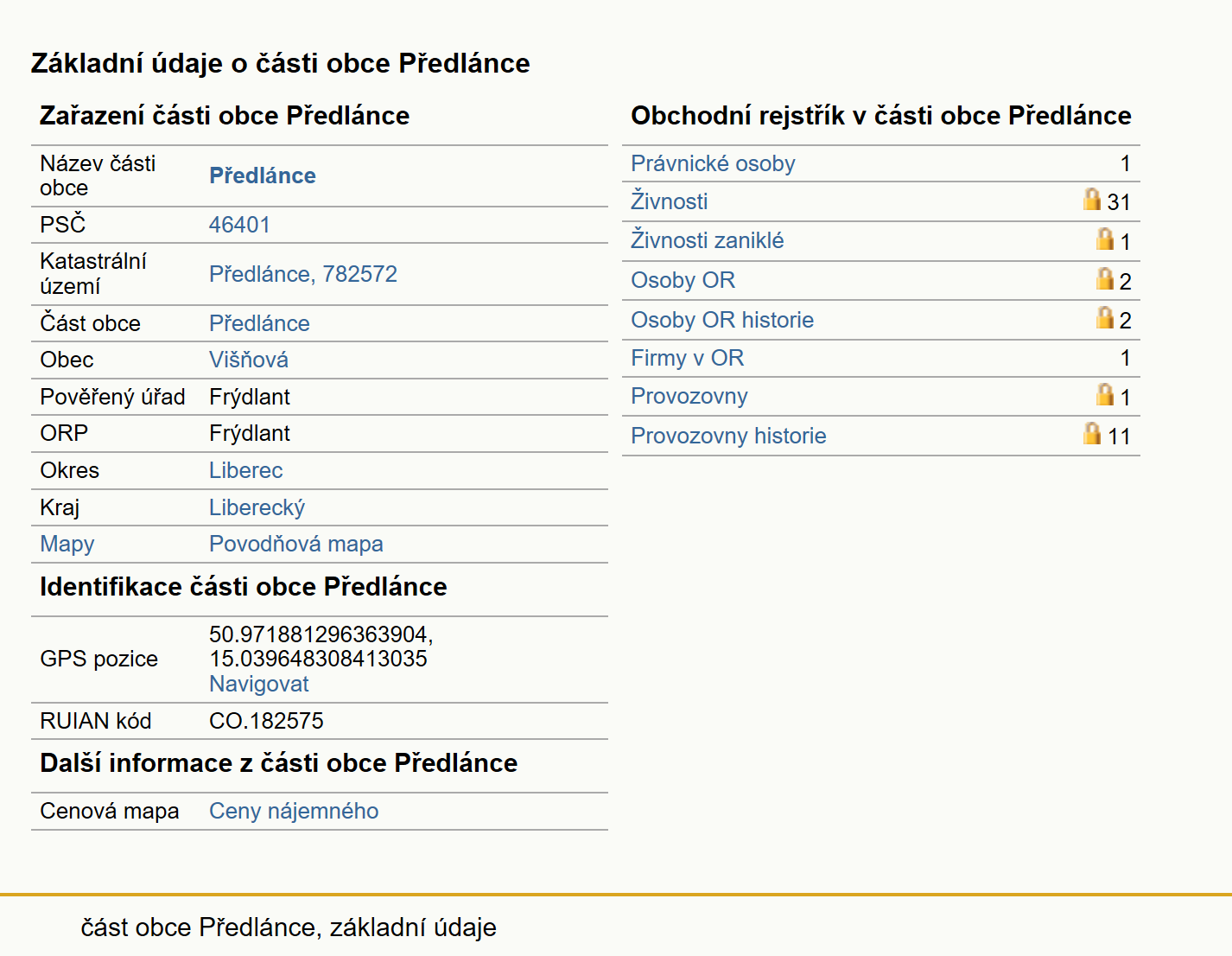Open cadastral area Předlánce, 782572
Viewport: 1232px width, 956px height.
[303, 274]
